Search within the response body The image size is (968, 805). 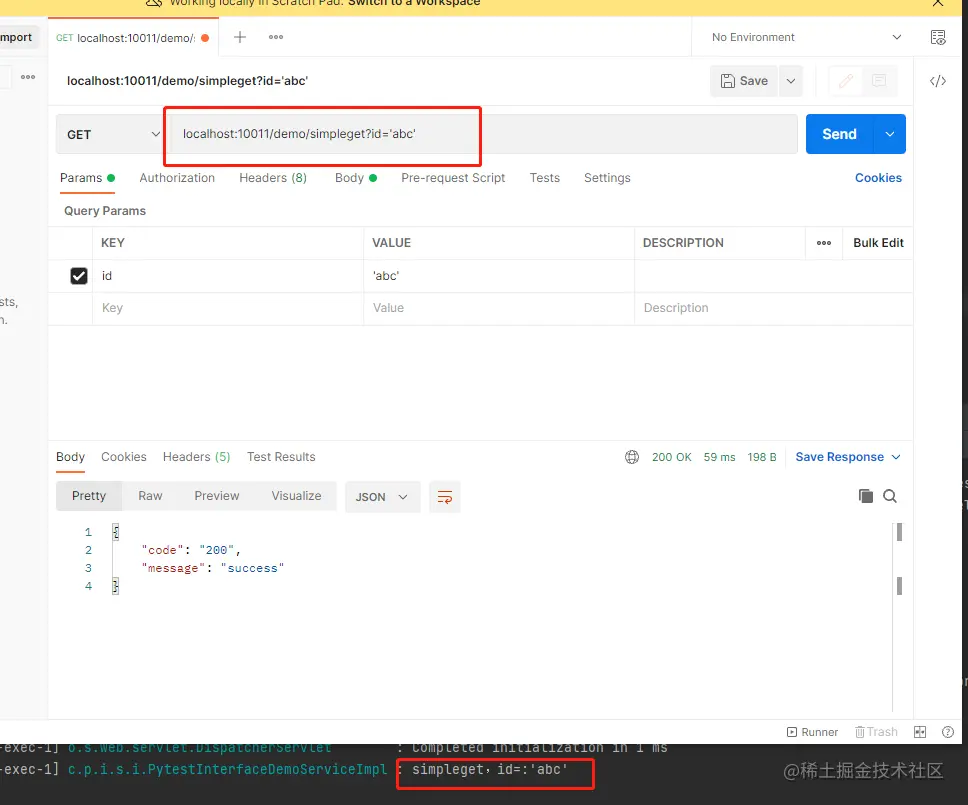890,496
